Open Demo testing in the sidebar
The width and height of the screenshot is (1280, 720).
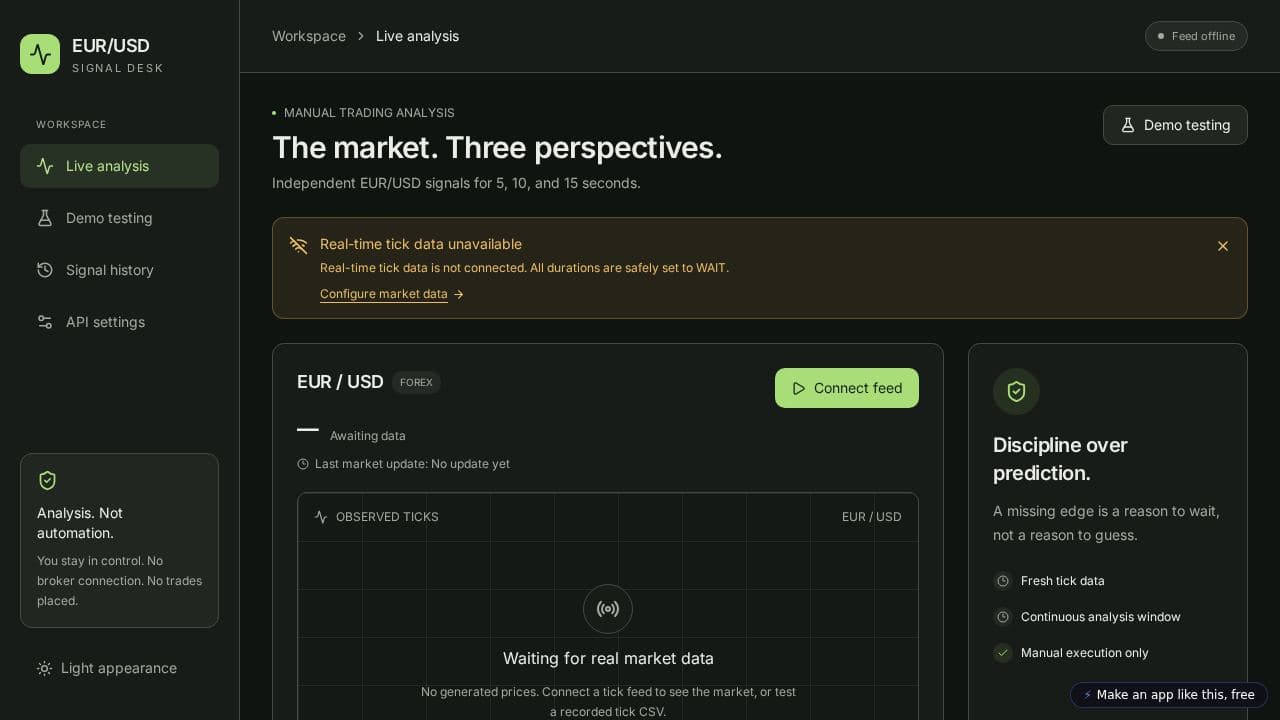[119, 218]
